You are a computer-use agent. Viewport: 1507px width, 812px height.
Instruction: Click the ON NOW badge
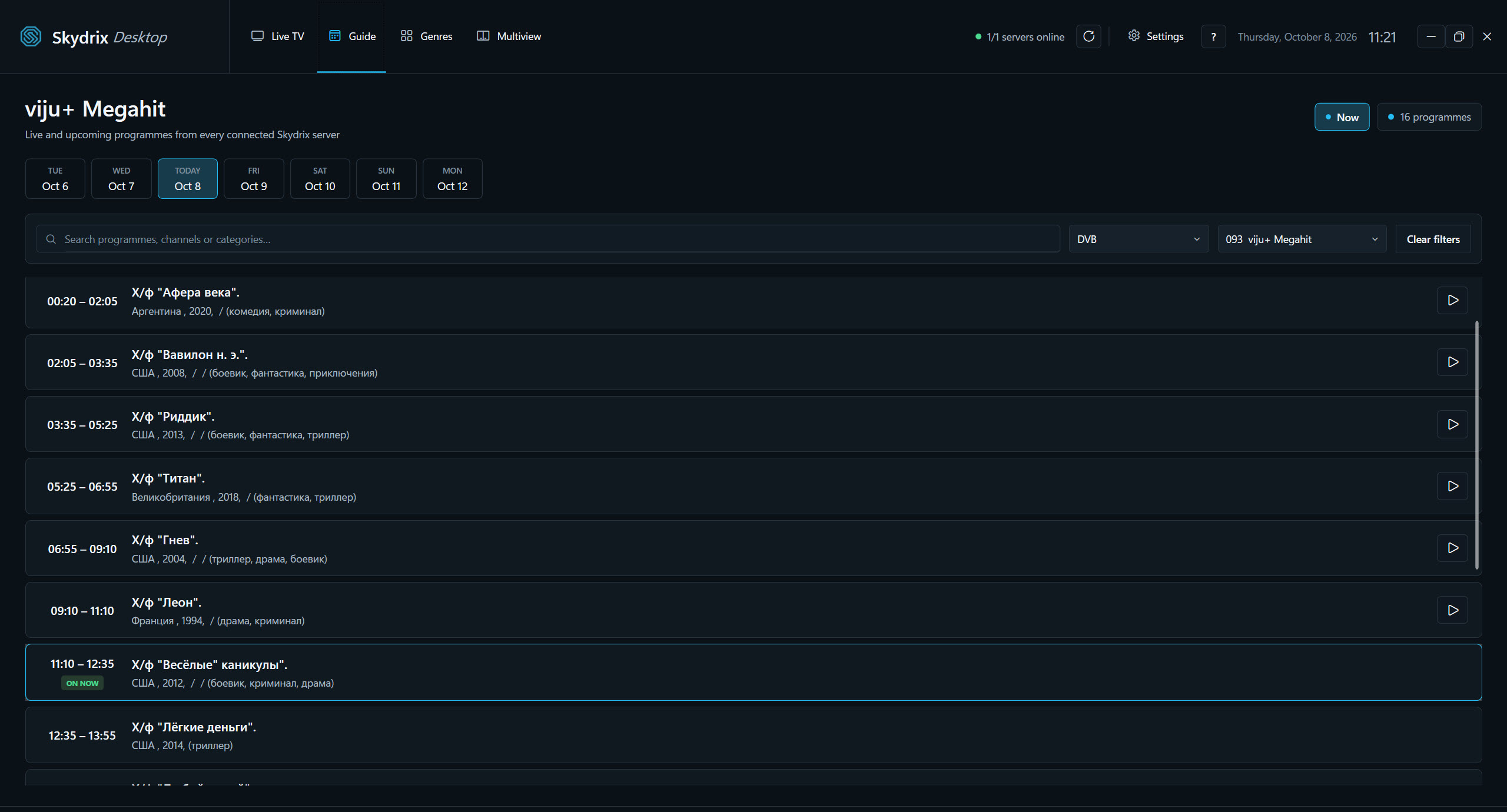click(82, 683)
